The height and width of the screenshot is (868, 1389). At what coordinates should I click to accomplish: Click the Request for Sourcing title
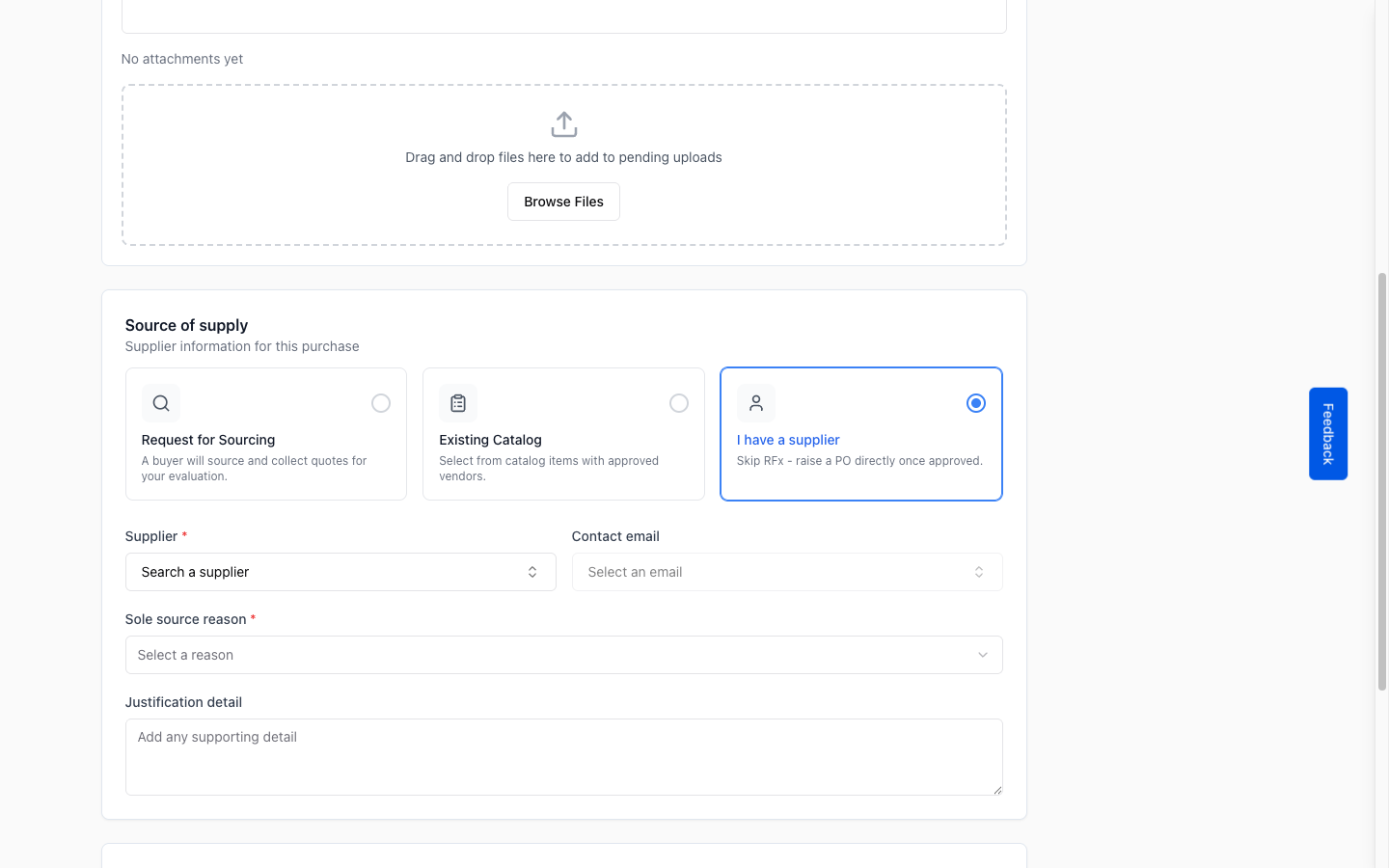208,440
